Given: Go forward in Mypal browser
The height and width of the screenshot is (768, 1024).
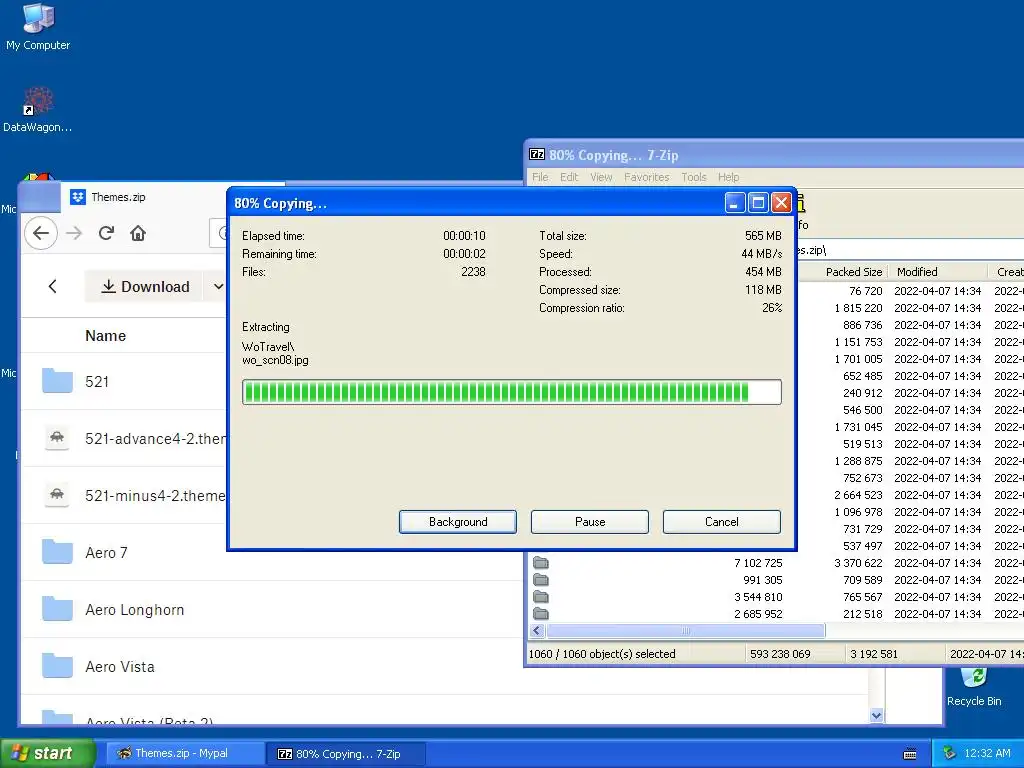Looking at the screenshot, I should (74, 233).
